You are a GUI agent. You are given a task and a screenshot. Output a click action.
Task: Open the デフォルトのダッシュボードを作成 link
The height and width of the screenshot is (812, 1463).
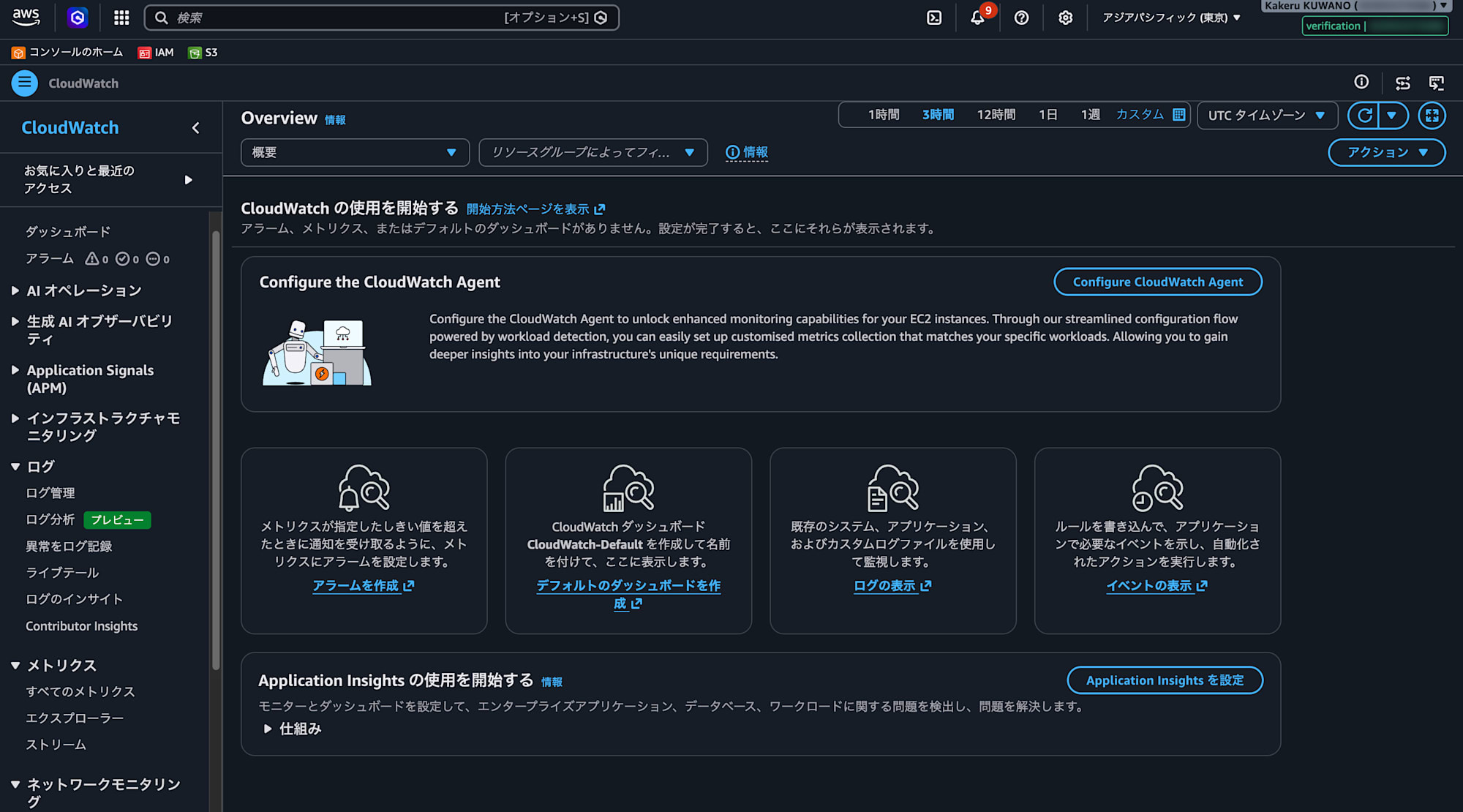628,595
